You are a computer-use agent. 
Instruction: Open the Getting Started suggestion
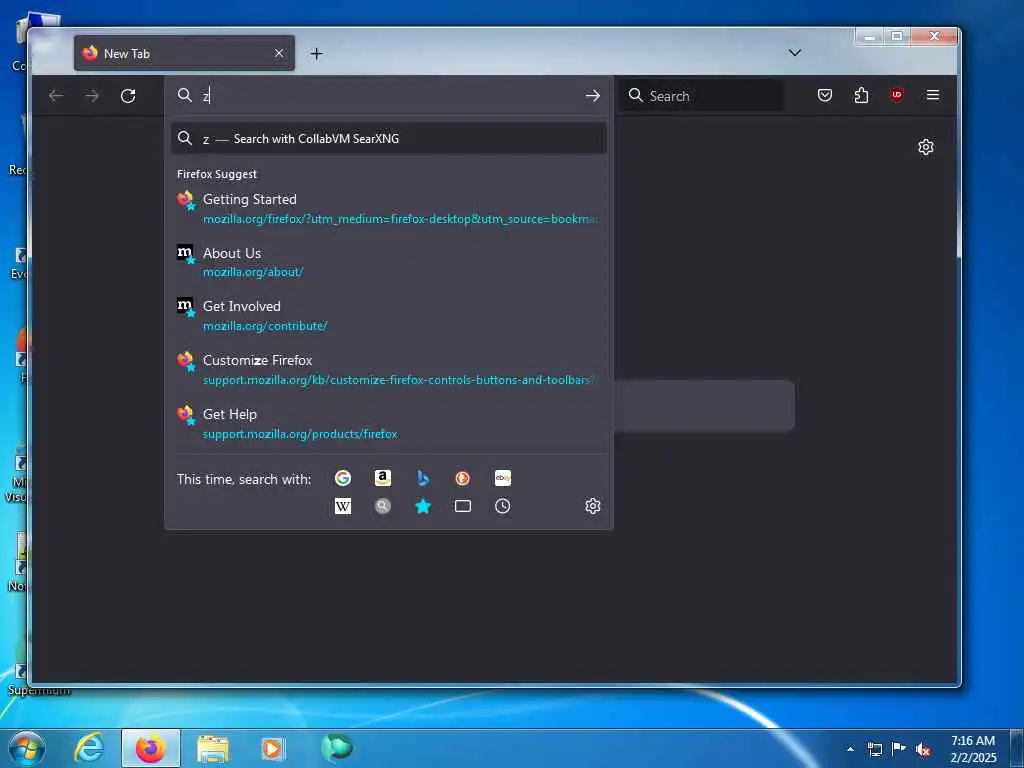click(x=389, y=208)
